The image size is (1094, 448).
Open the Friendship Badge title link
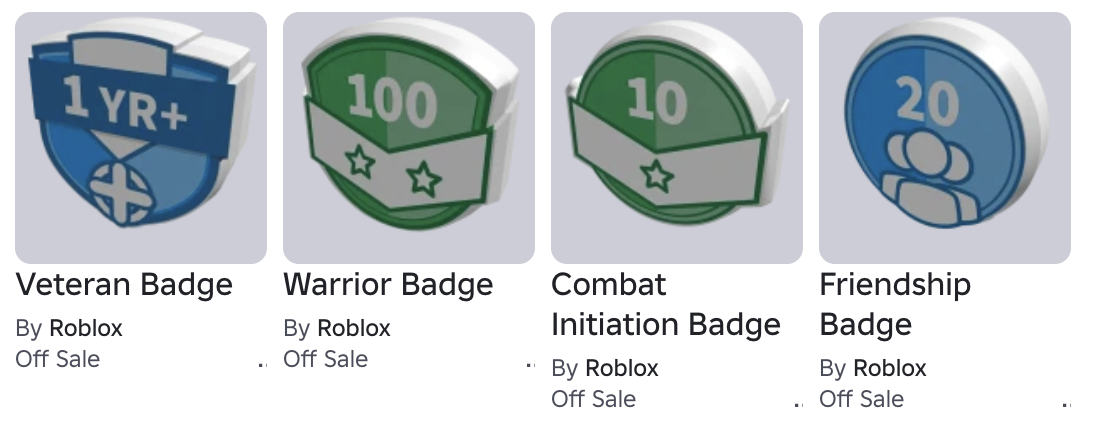point(895,304)
